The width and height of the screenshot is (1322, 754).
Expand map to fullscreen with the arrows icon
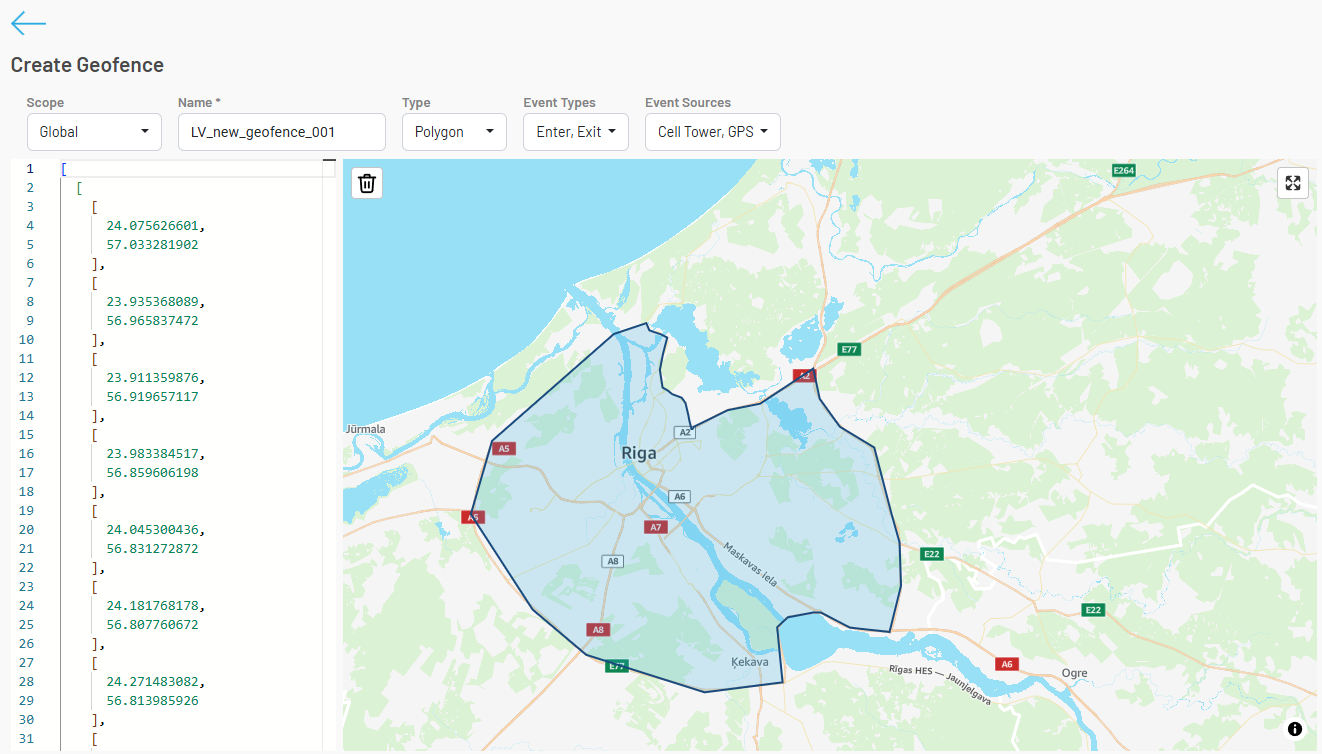tap(1293, 183)
